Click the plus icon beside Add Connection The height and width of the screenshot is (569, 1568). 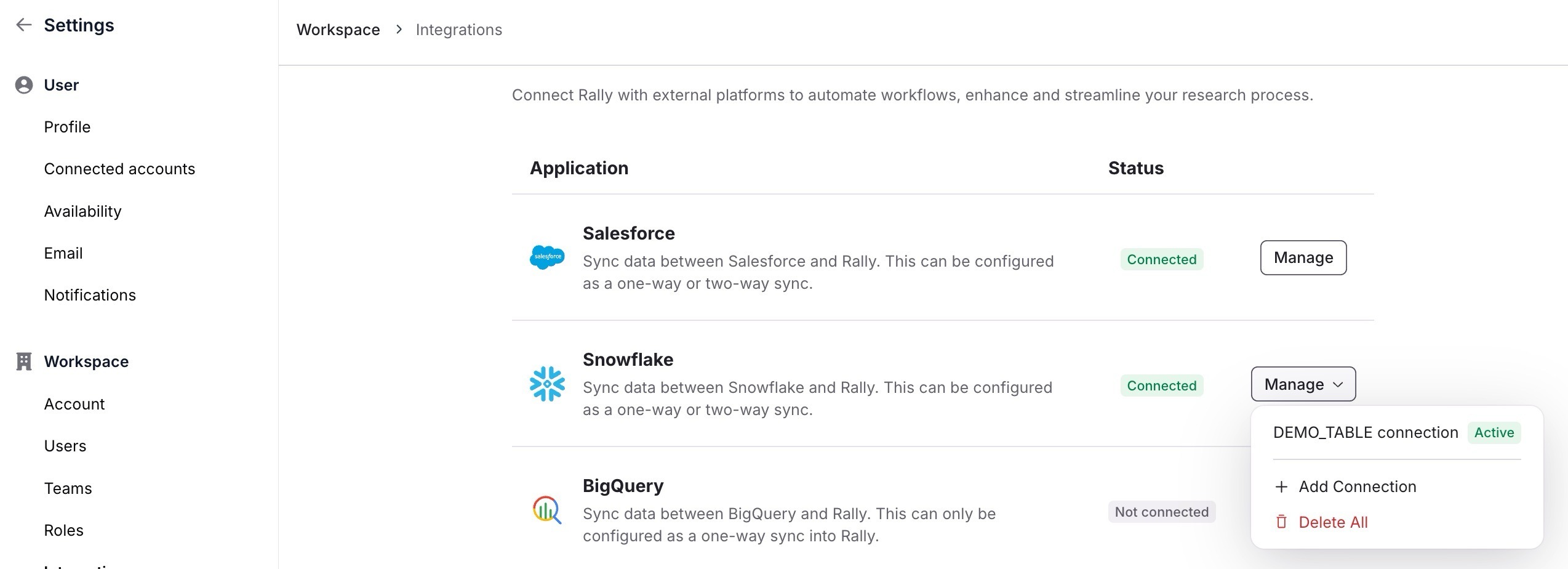pyautogui.click(x=1281, y=487)
